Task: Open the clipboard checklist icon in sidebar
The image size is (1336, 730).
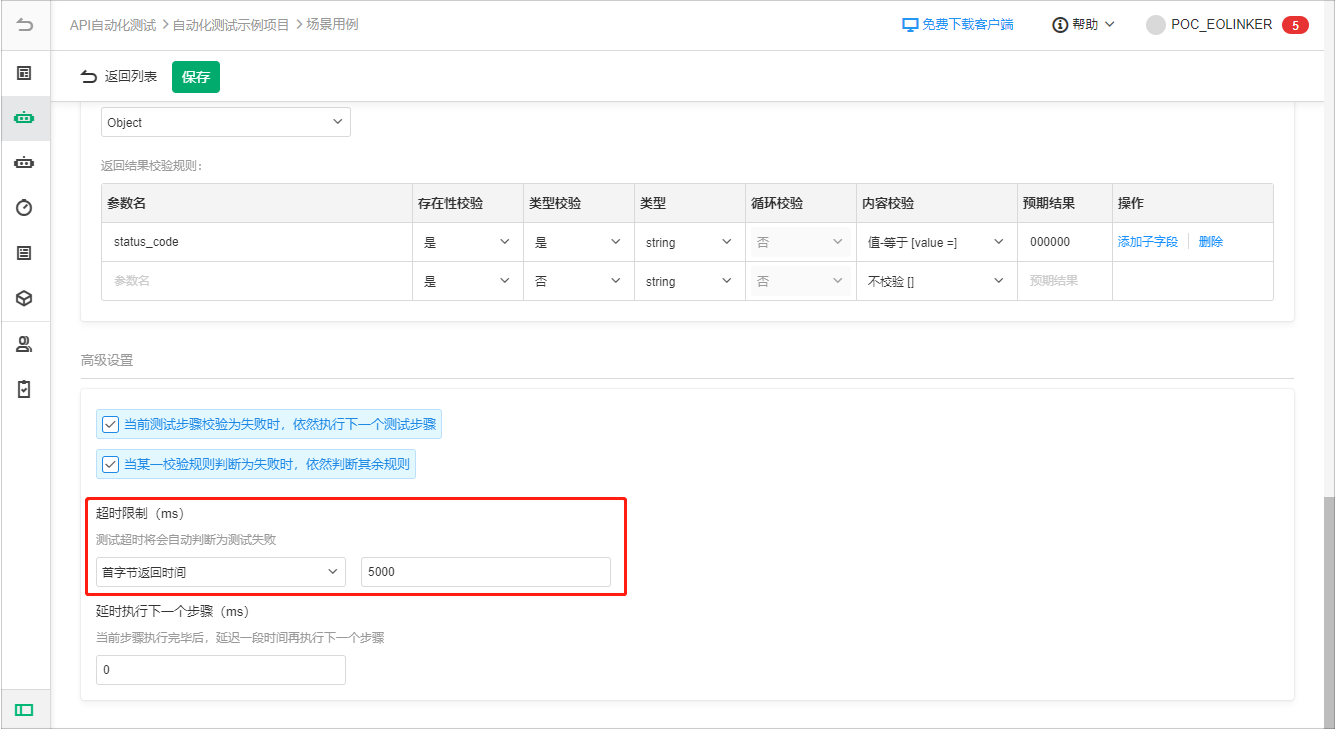Action: point(25,389)
